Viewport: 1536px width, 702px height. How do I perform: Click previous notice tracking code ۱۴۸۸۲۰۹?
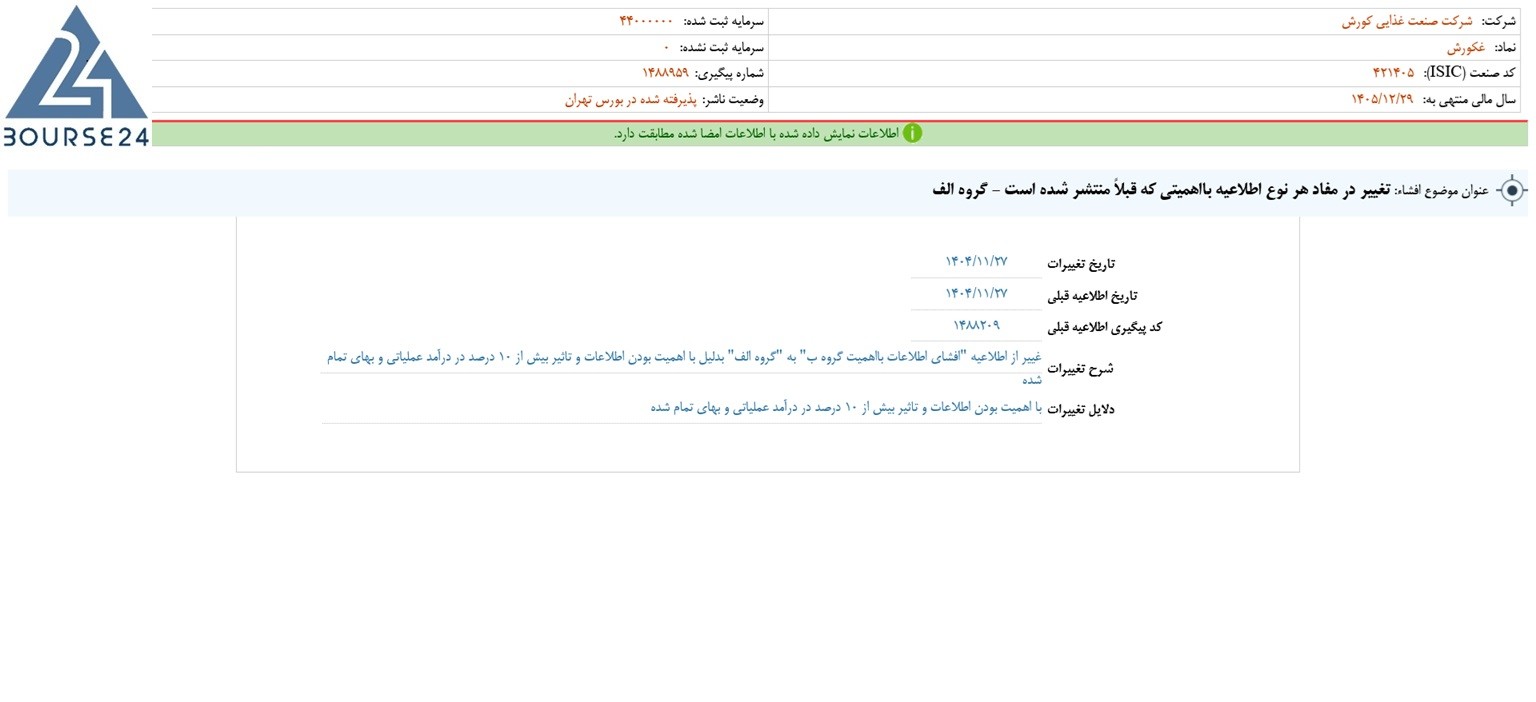976,325
